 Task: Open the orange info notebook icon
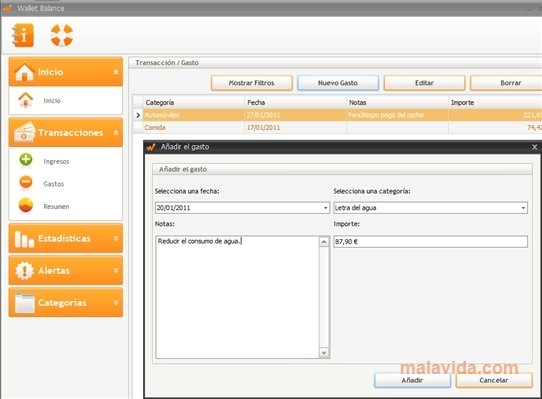click(x=23, y=35)
